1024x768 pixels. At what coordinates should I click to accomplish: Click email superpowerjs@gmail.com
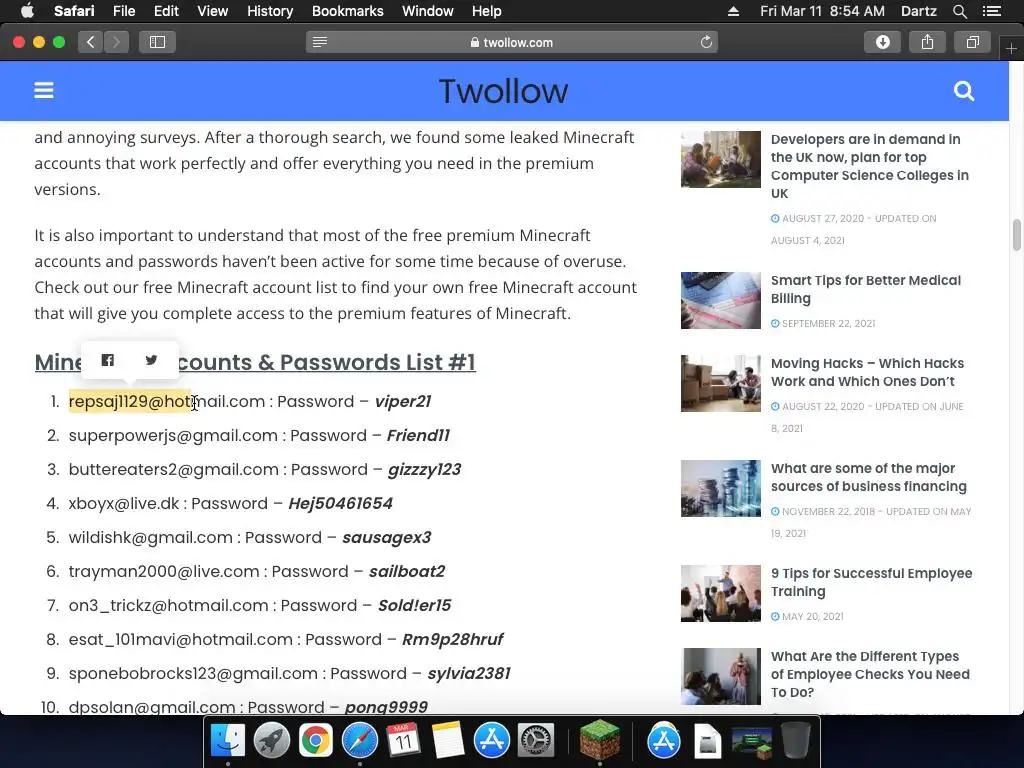point(173,436)
